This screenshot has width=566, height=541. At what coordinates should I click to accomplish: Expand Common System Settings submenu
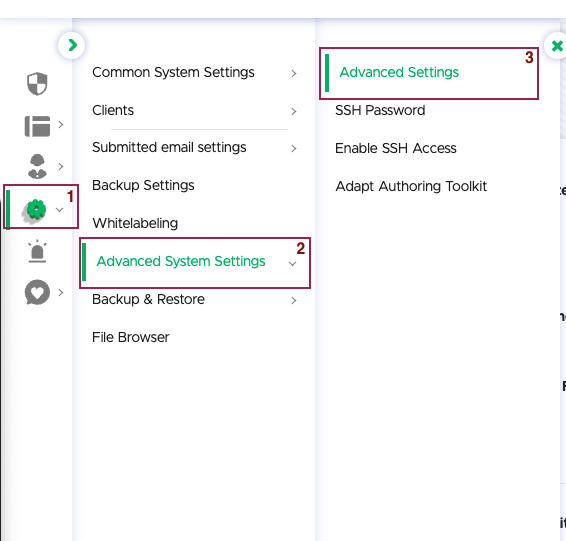click(x=293, y=74)
